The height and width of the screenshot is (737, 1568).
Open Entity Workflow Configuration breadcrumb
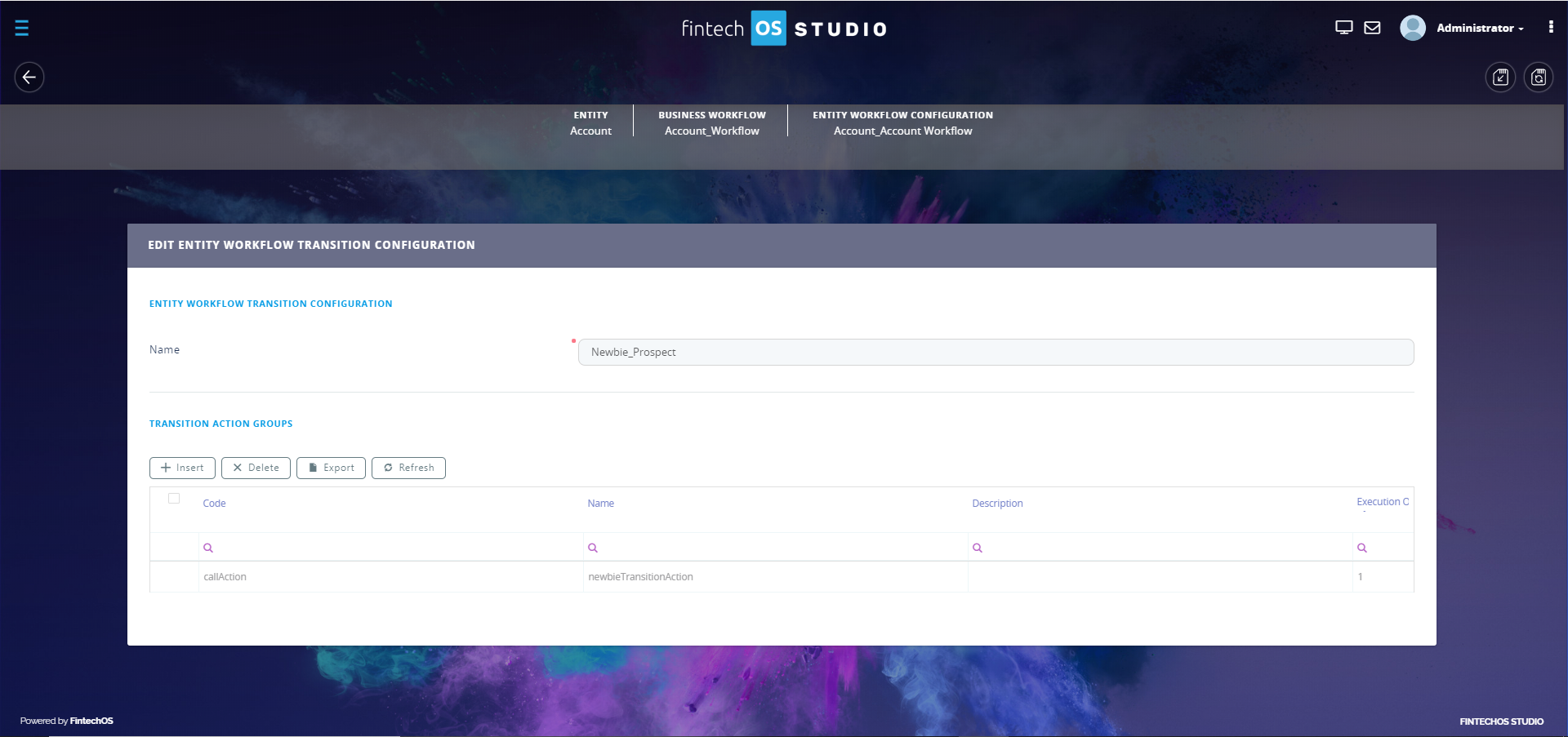tap(902, 123)
